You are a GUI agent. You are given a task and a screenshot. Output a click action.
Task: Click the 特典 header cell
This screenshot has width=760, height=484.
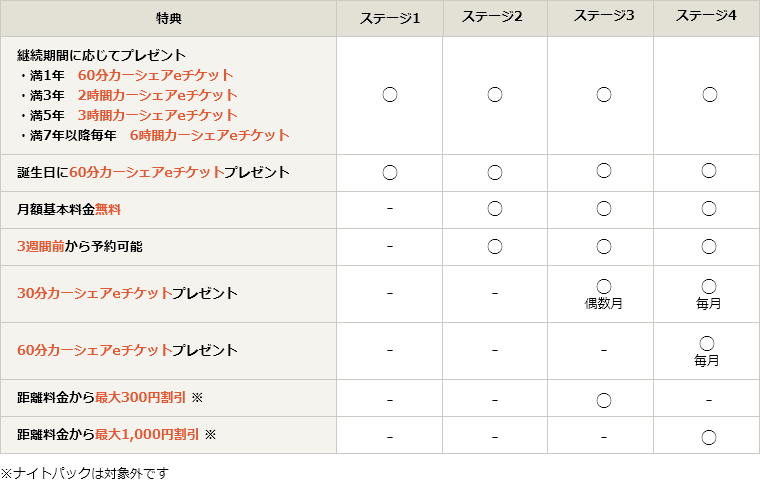169,19
